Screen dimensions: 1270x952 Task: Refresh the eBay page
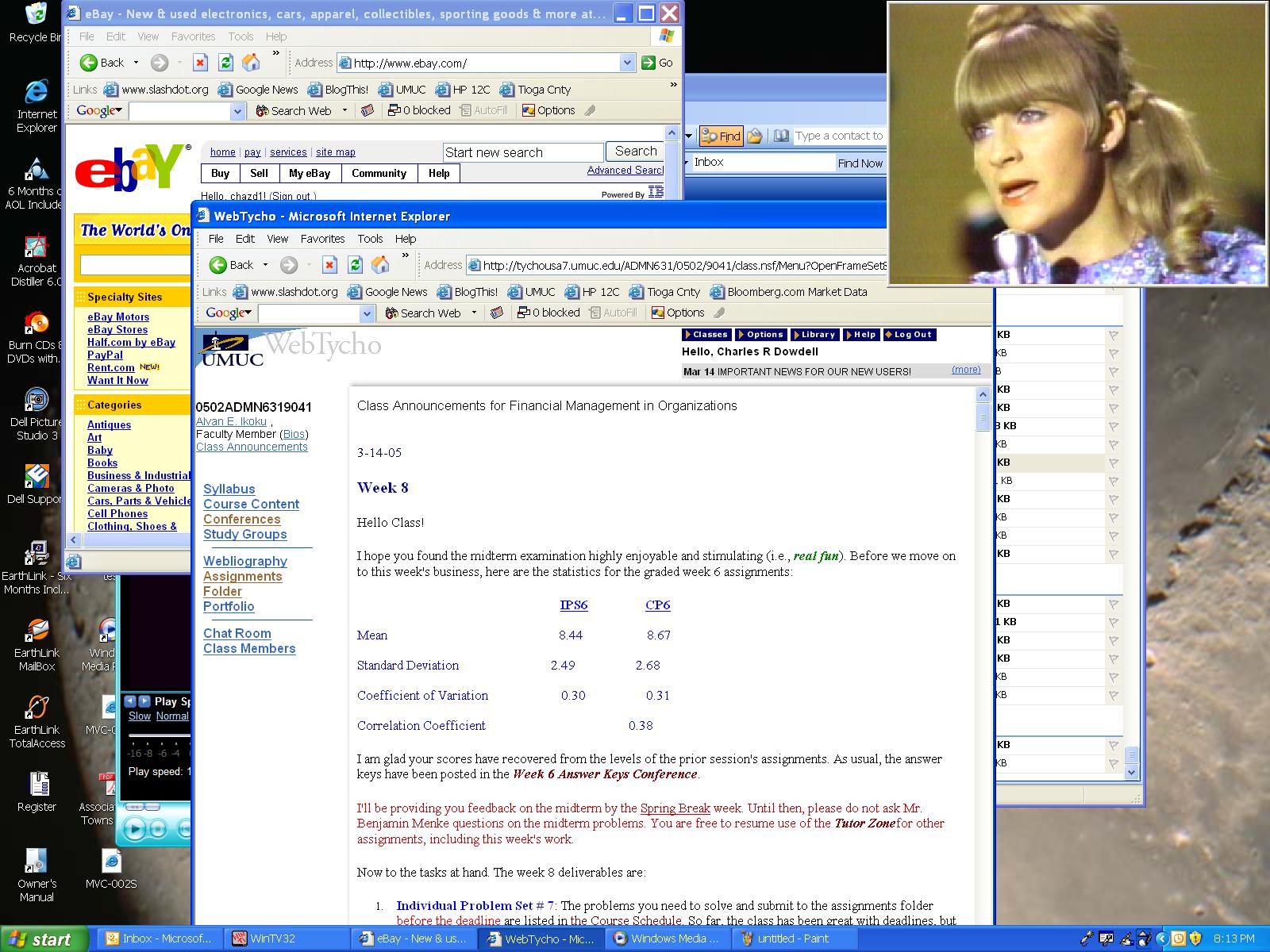click(x=225, y=63)
